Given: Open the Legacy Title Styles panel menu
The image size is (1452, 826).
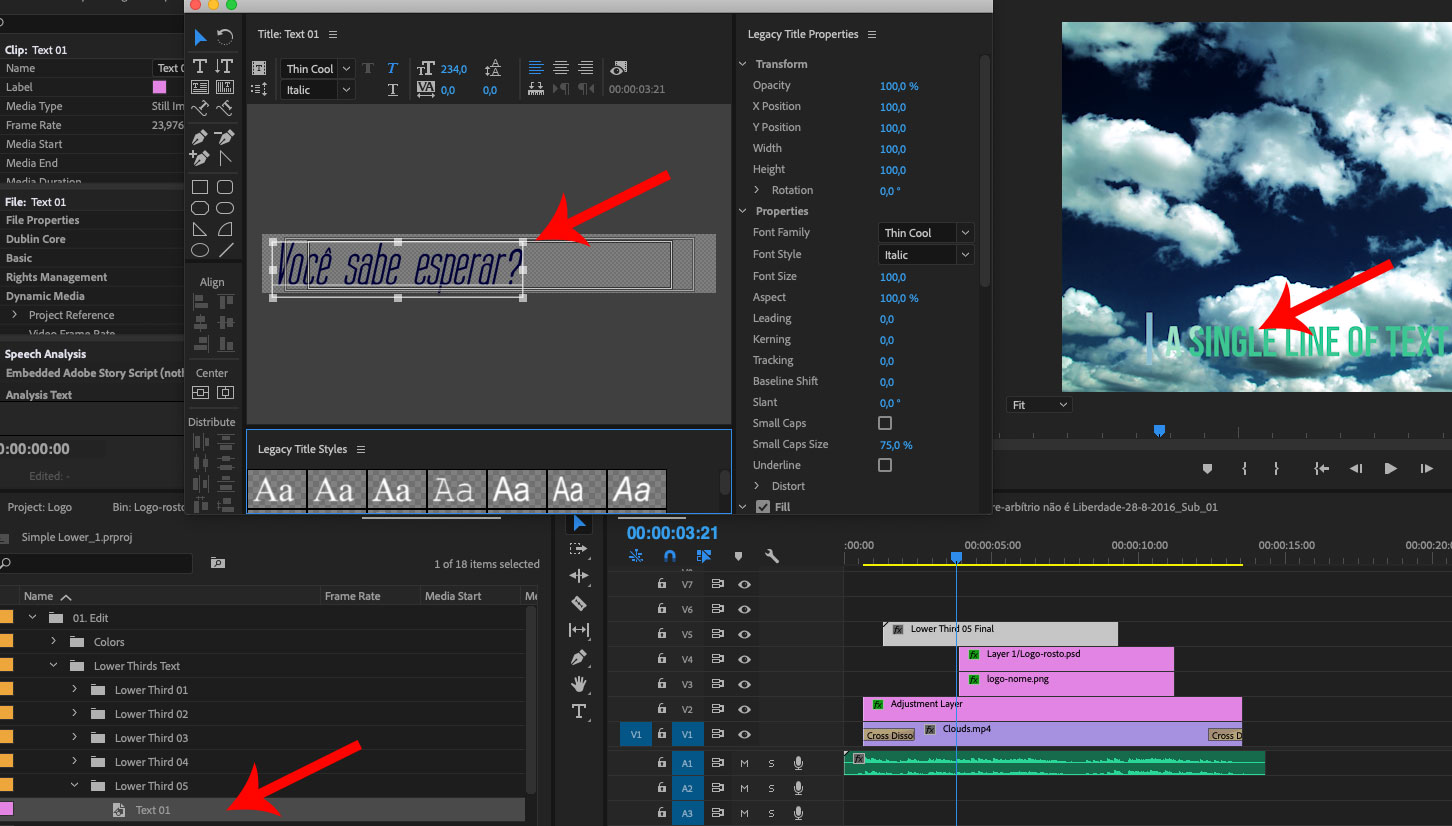Looking at the screenshot, I should tap(361, 449).
